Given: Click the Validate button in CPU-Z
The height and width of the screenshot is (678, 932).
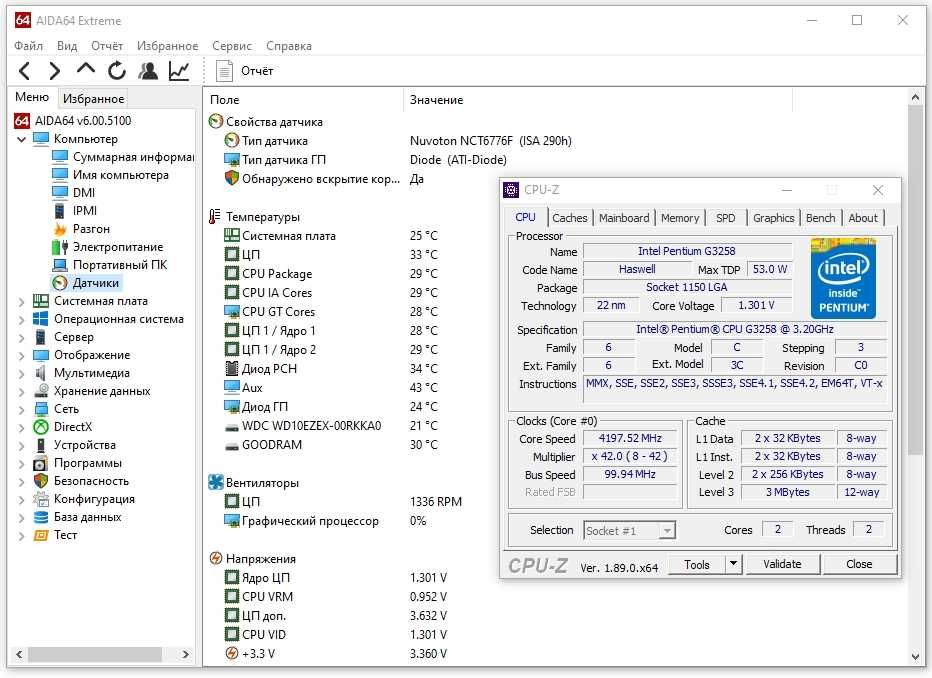Looking at the screenshot, I should pyautogui.click(x=782, y=564).
